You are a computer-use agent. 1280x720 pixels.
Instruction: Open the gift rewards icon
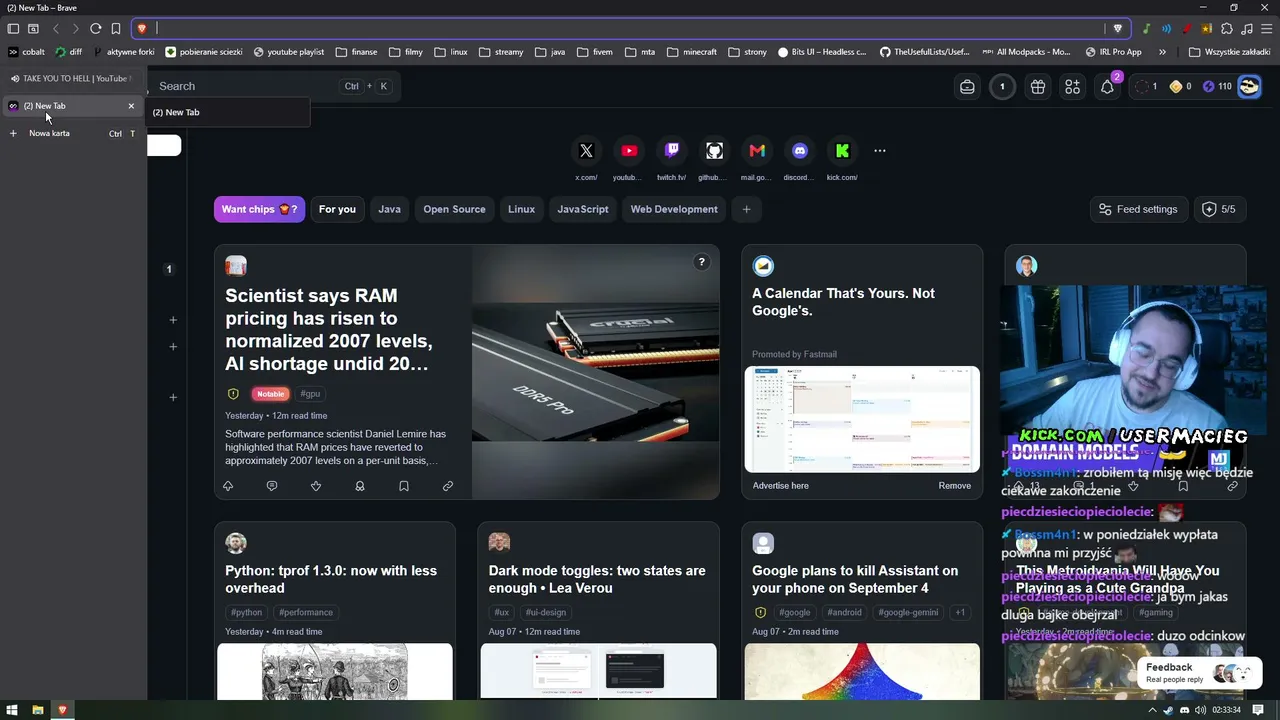point(1038,87)
